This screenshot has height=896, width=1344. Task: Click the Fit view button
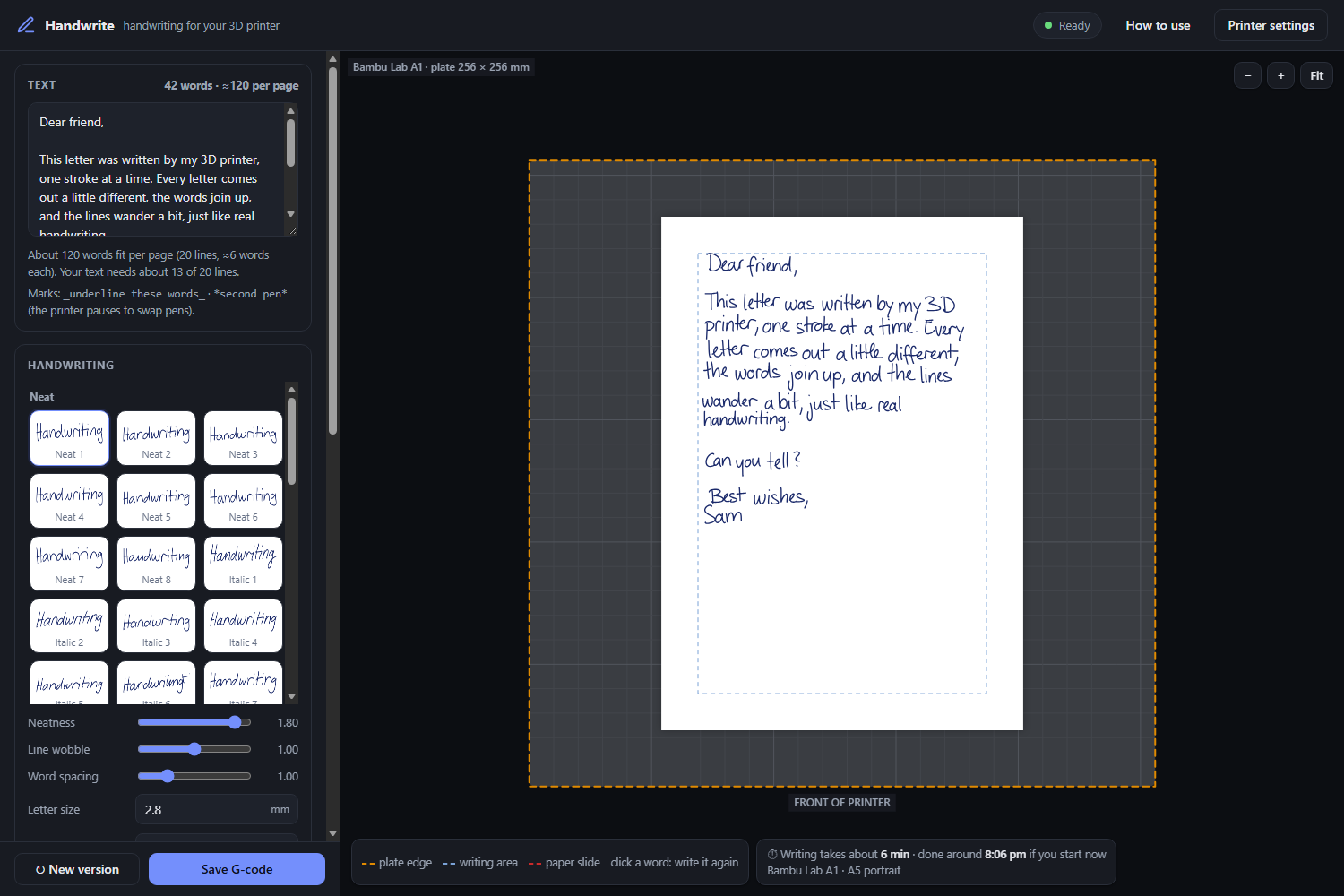coord(1316,75)
